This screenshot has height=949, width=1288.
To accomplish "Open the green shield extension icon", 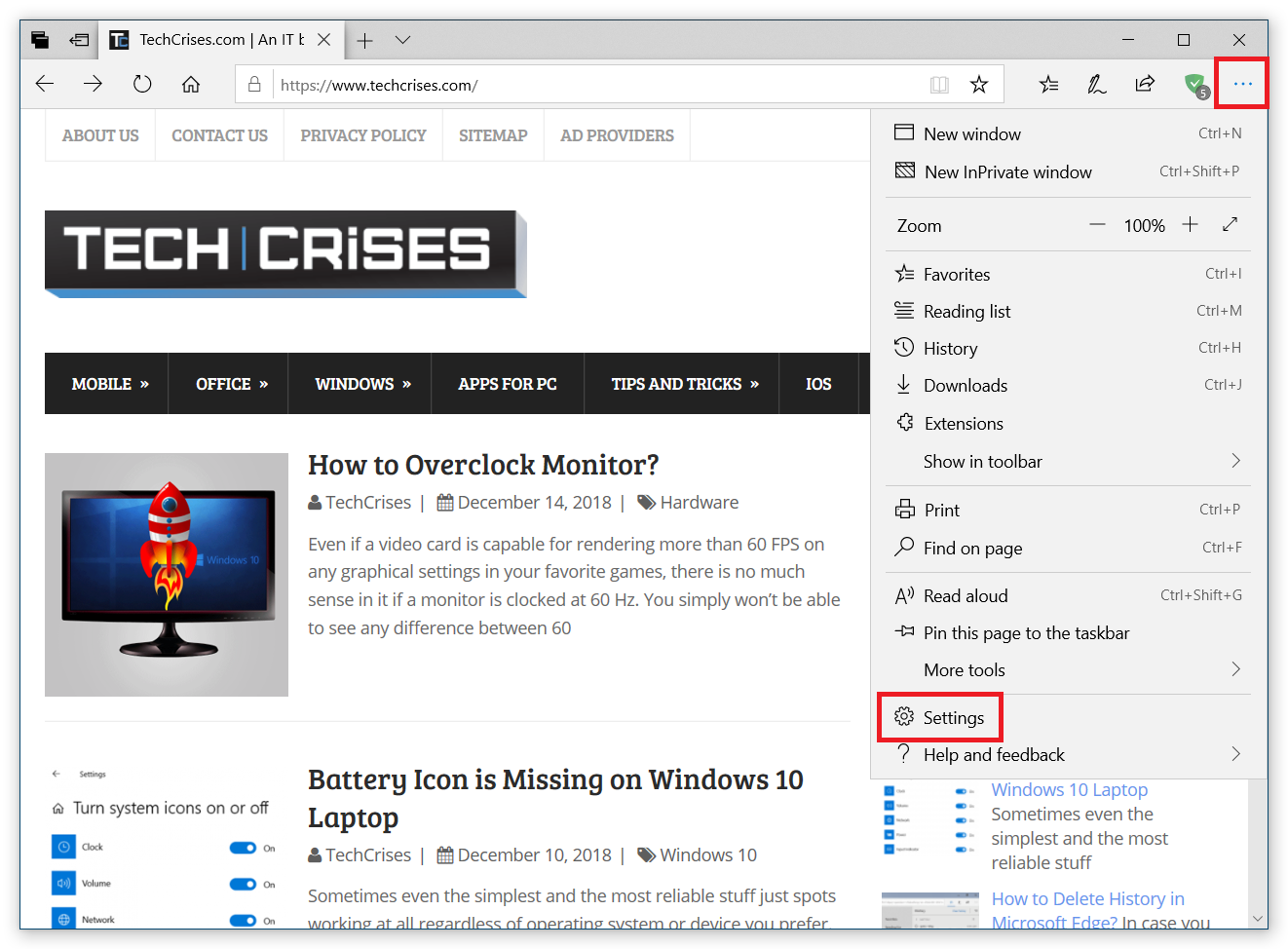I will [x=1195, y=85].
